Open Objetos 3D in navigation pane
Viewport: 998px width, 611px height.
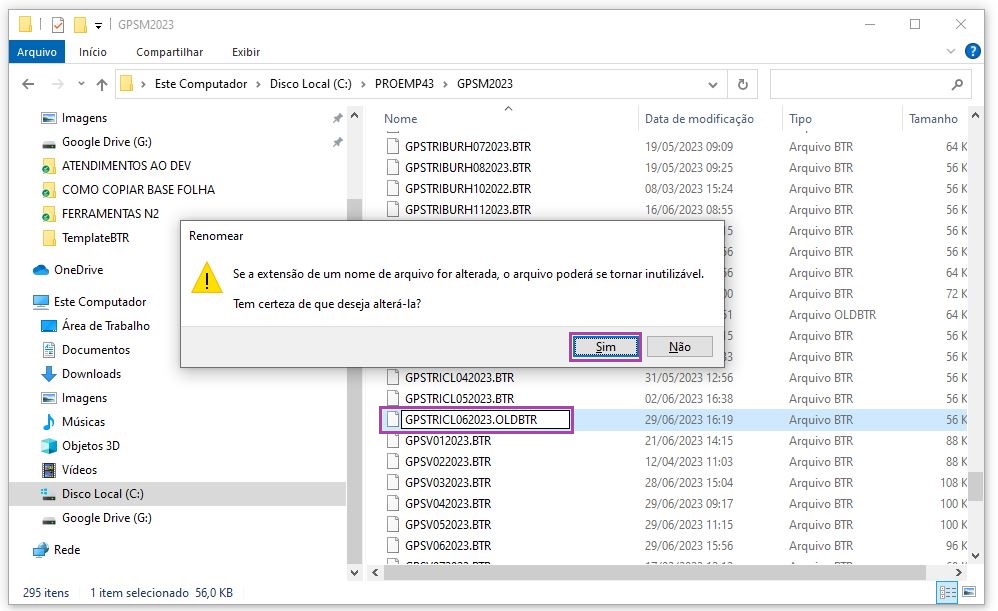point(90,446)
